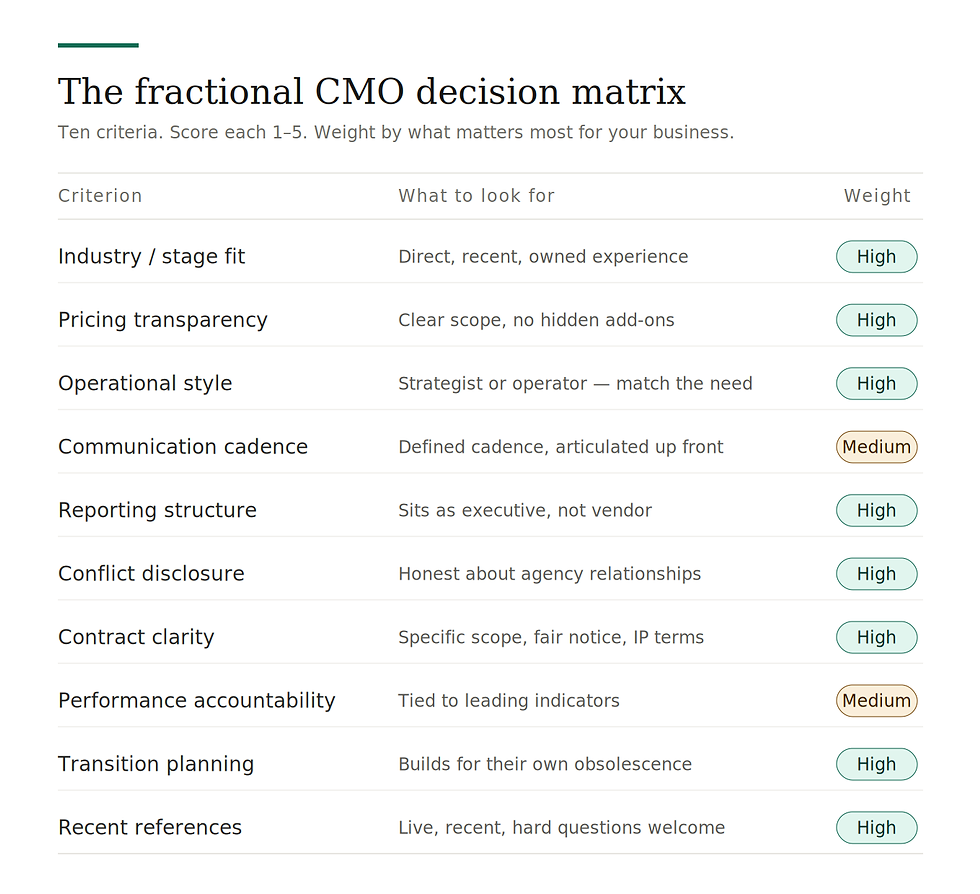This screenshot has height=894, width=980.
Task: Click the Reporting structure criterion
Action: (x=157, y=511)
